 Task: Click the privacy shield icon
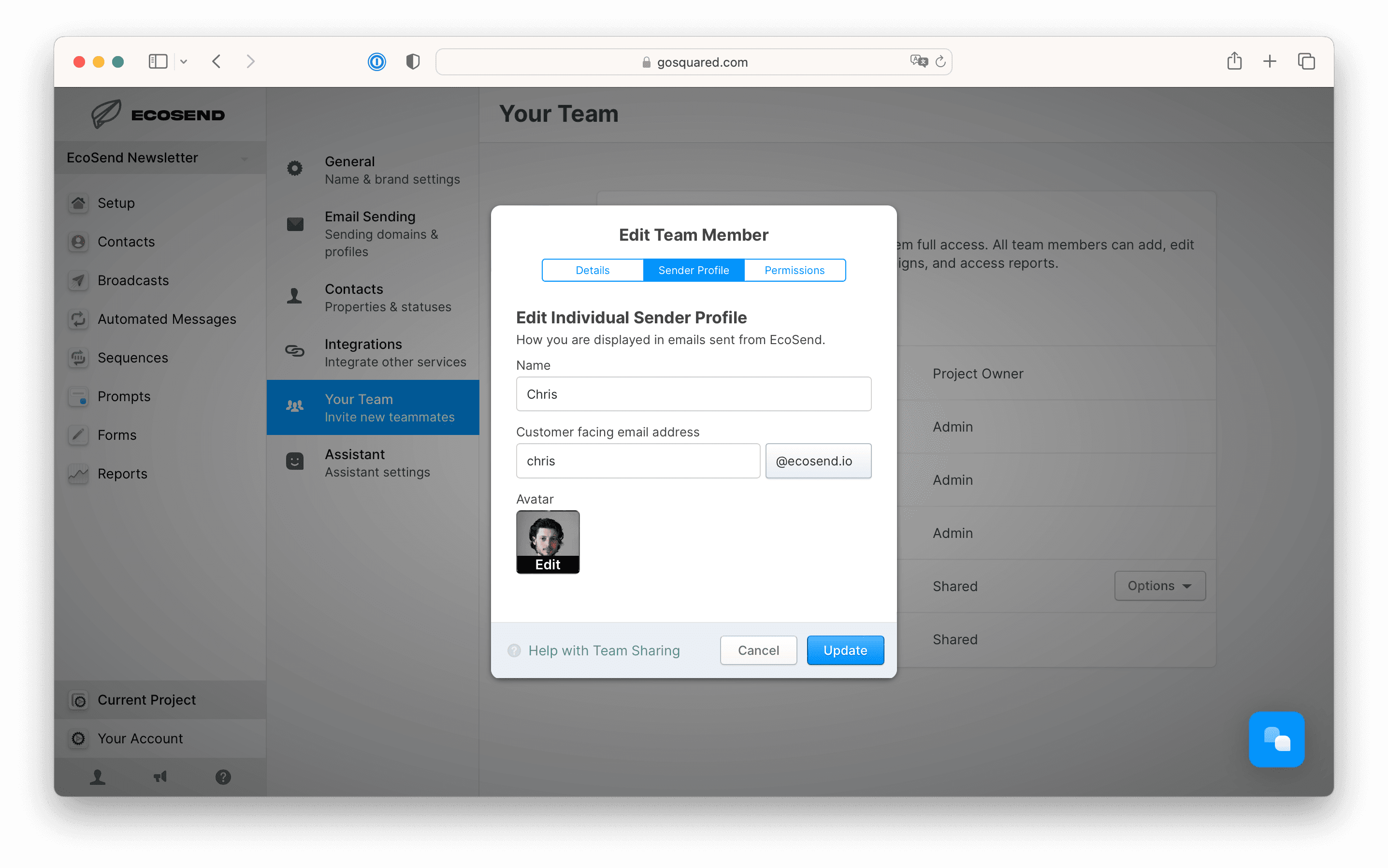(x=413, y=61)
